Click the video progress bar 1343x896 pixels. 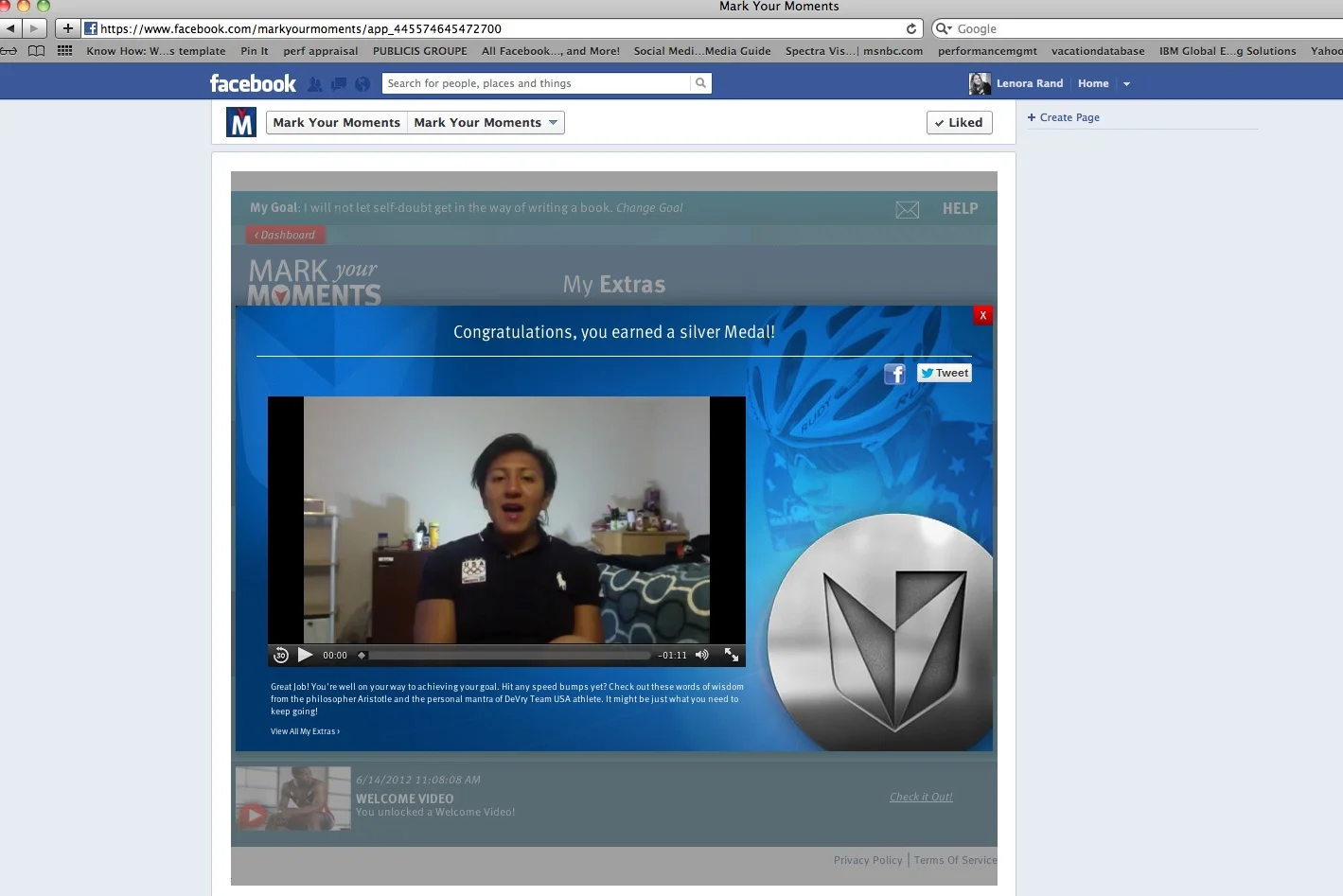pos(510,655)
